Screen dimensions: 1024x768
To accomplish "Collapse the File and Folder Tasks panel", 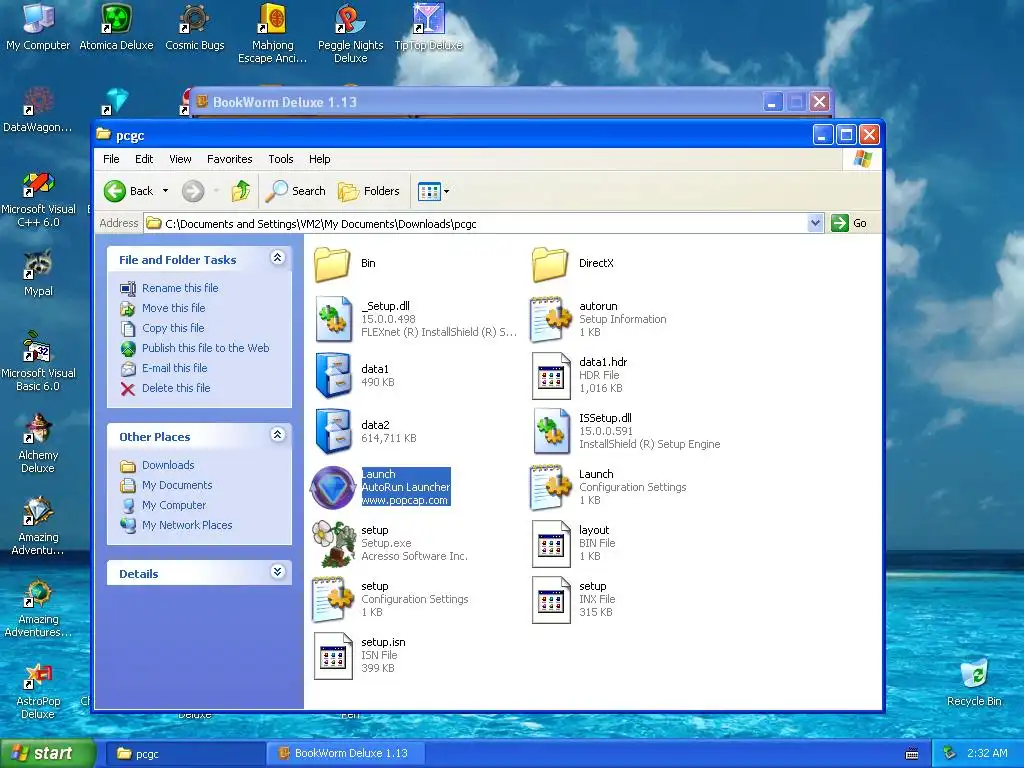I will [278, 258].
